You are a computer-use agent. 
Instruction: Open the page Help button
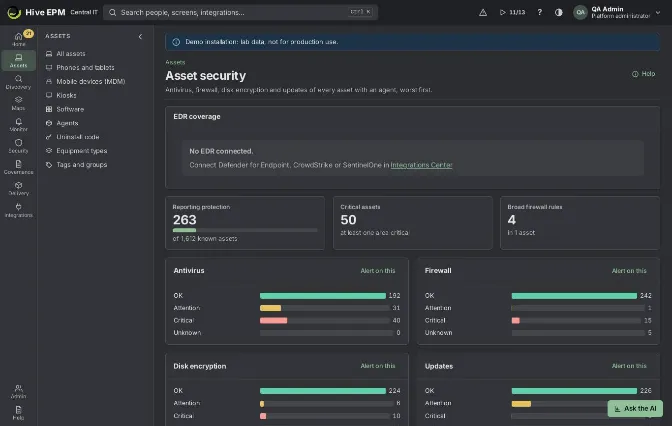click(643, 74)
